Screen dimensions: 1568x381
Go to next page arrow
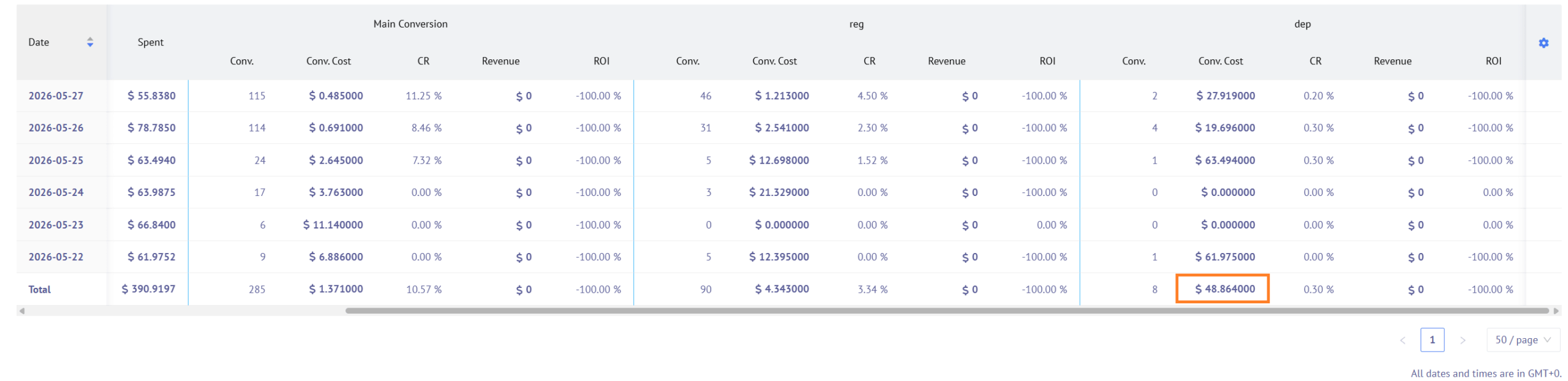[x=1462, y=340]
